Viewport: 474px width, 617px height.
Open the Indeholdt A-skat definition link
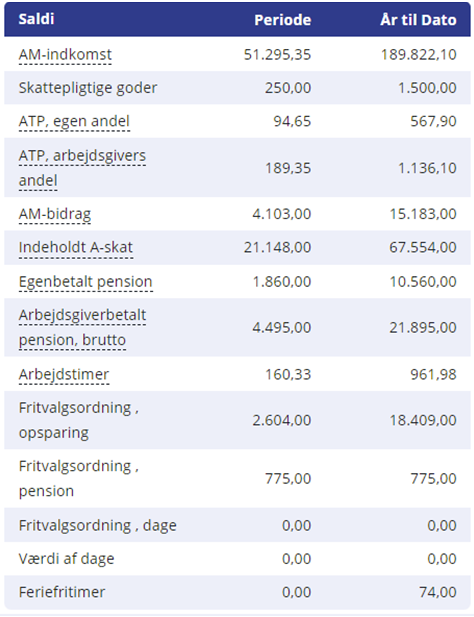[x=76, y=248]
